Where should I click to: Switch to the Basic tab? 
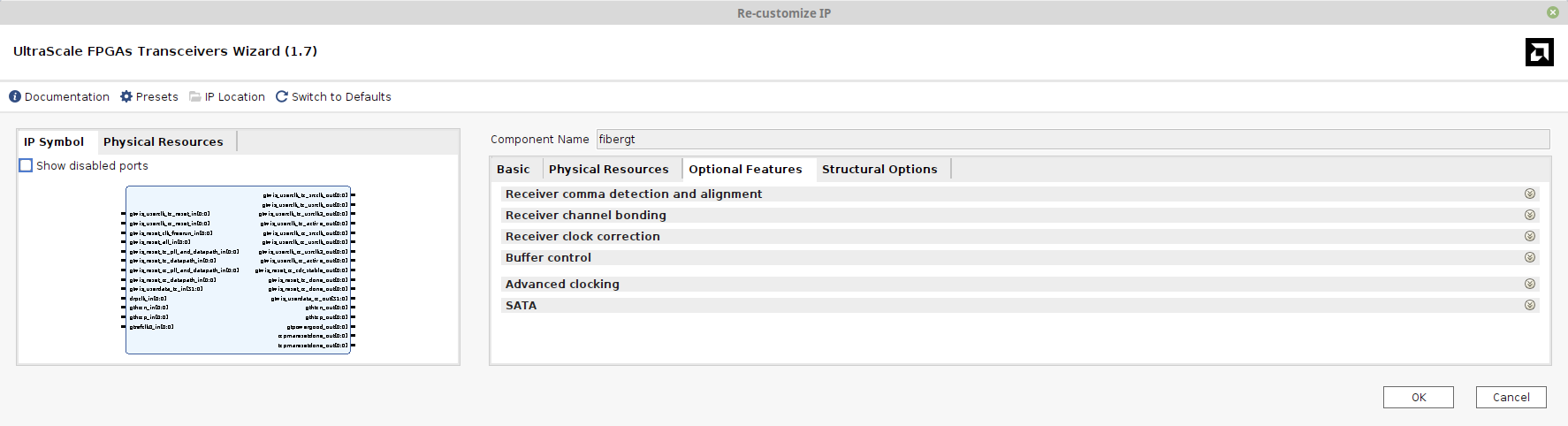[514, 169]
